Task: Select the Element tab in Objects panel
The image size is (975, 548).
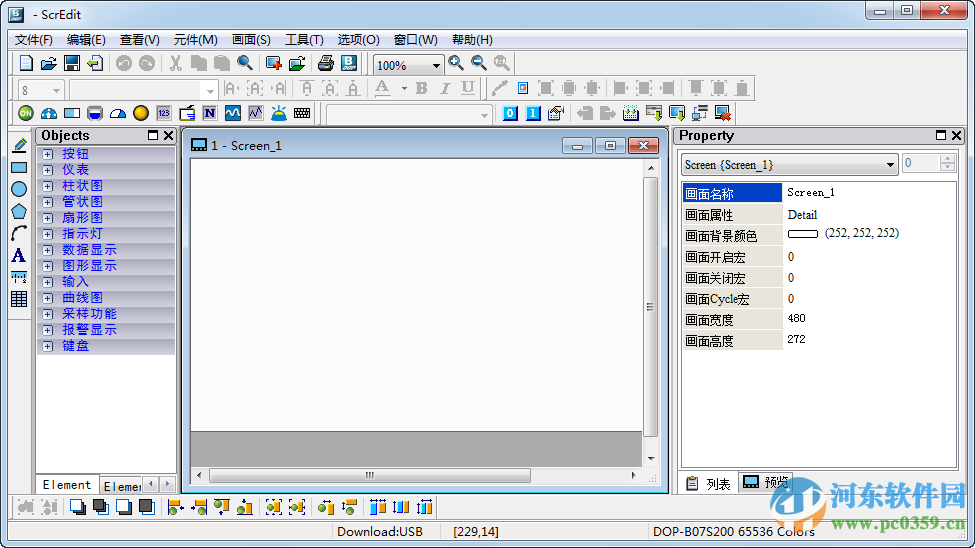Action: pyautogui.click(x=67, y=485)
